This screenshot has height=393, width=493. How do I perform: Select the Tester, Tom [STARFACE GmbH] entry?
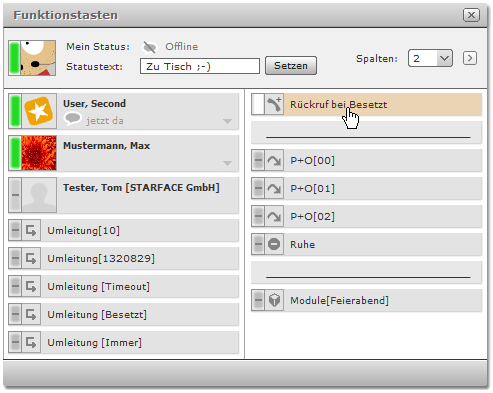(x=124, y=195)
